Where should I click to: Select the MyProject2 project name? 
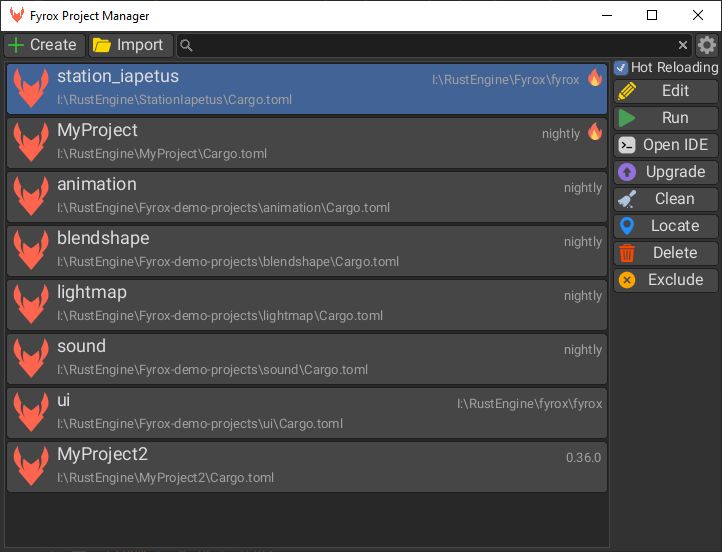pos(102,454)
